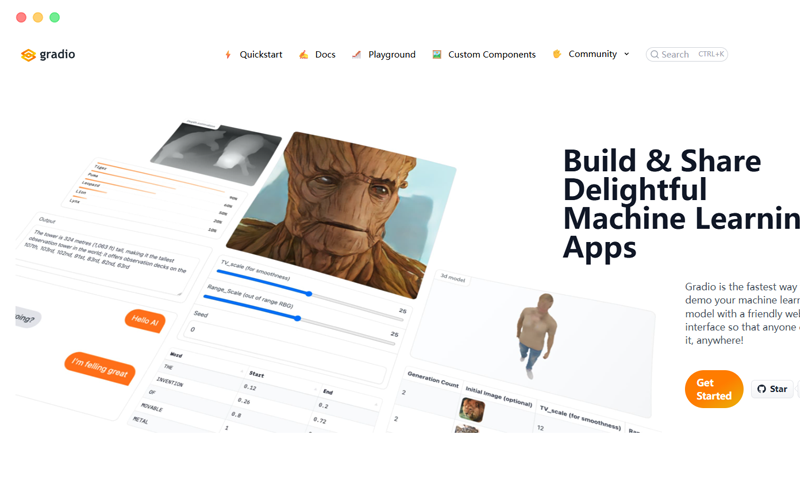Click the 3d model human figure
The image size is (800, 479).
coord(536,335)
